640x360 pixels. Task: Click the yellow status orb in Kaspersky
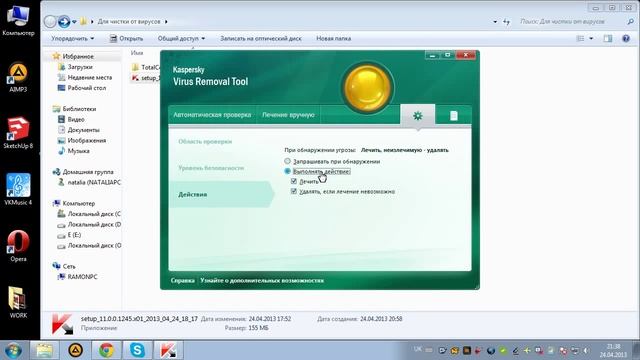coord(367,87)
